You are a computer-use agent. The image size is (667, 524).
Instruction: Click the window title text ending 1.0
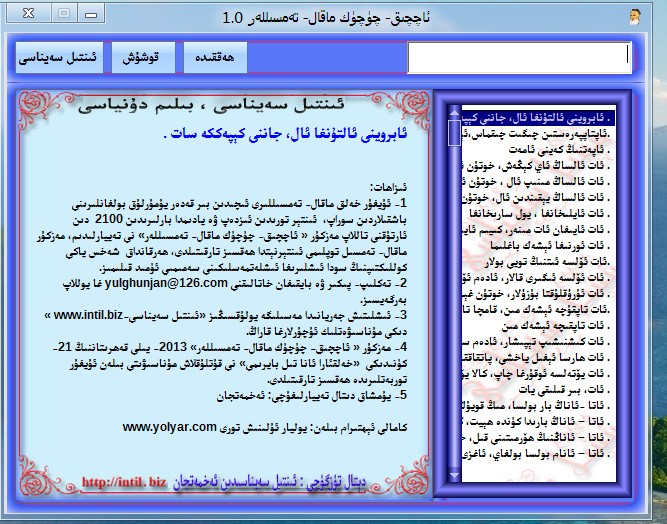[327, 18]
